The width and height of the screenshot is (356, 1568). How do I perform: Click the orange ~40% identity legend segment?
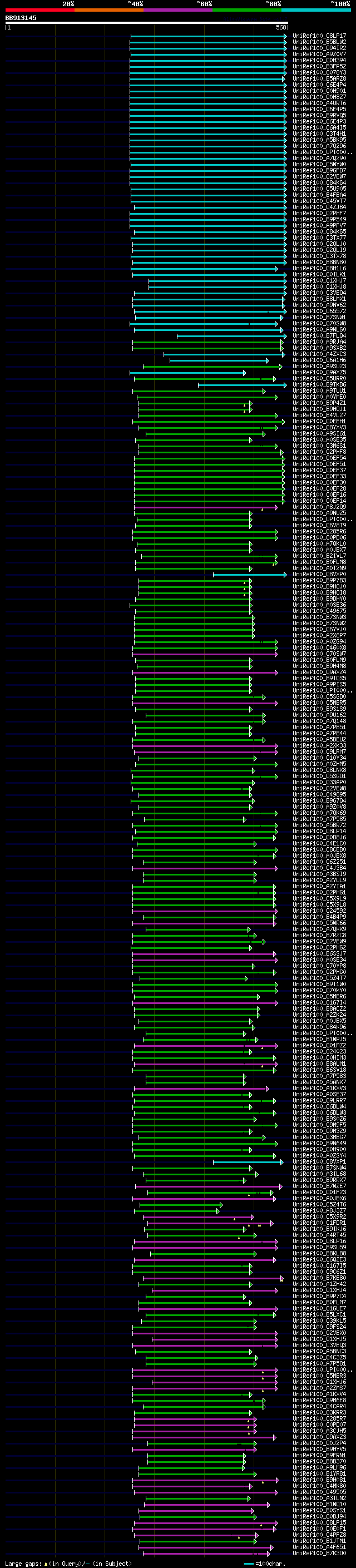[109, 10]
